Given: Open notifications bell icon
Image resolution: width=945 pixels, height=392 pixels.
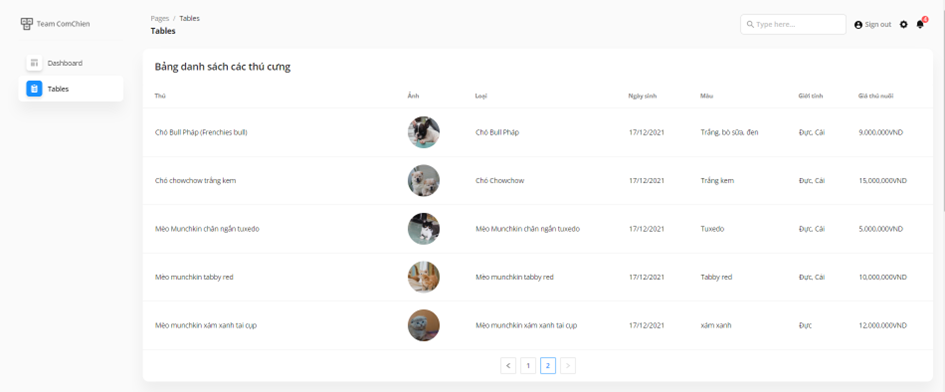Looking at the screenshot, I should (920, 24).
